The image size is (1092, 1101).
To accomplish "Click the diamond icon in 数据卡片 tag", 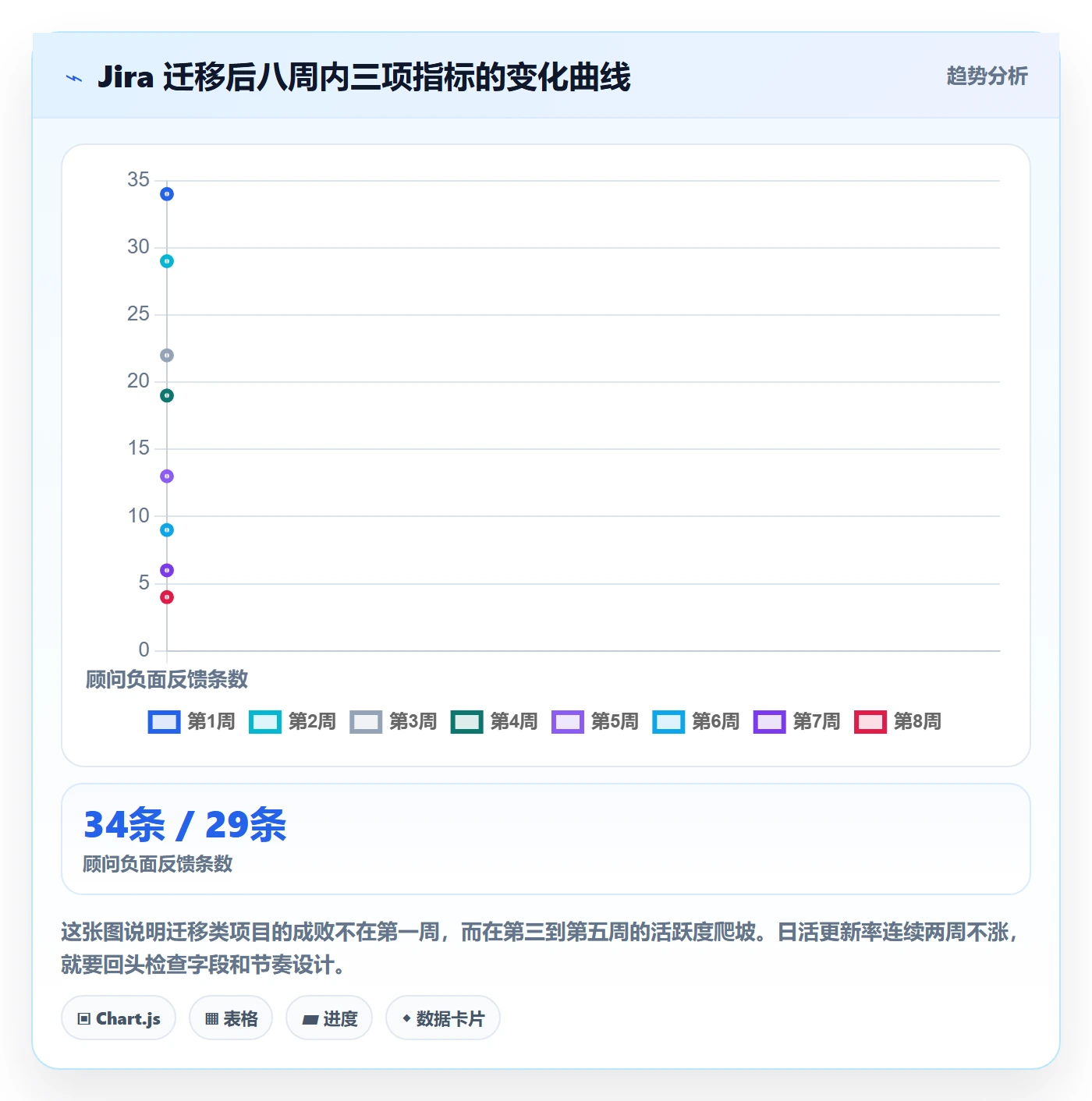I will tap(406, 1018).
